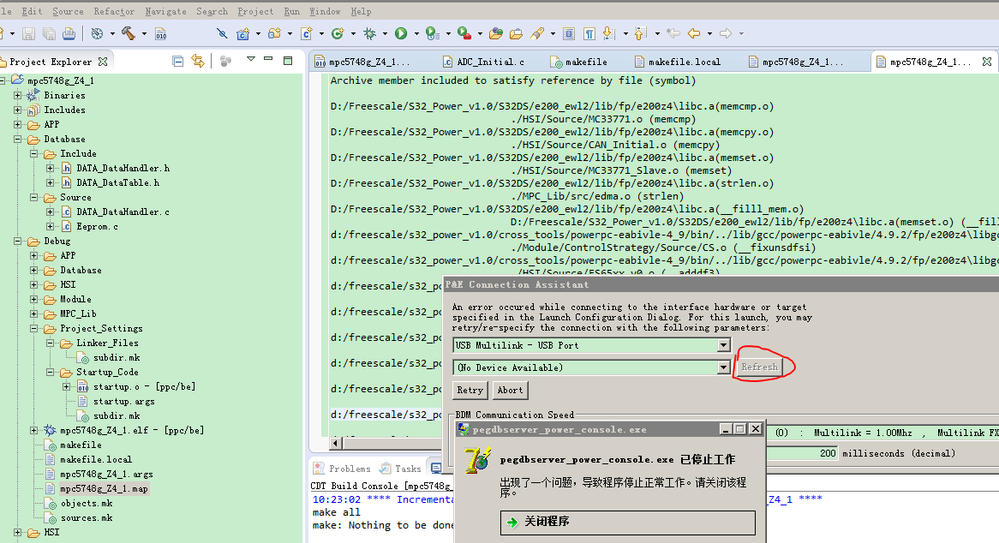Click the New C Source File icon
999x543 pixels.
[306, 34]
